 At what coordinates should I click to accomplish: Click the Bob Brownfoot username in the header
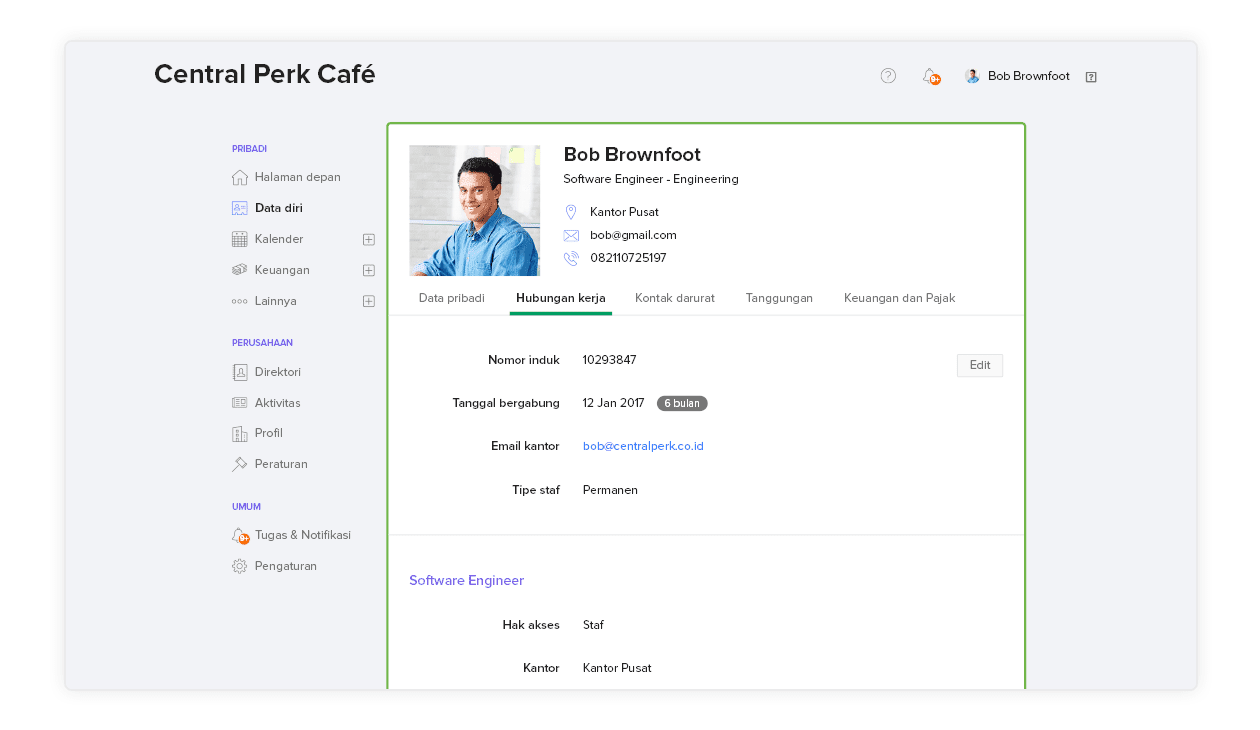coord(1029,76)
